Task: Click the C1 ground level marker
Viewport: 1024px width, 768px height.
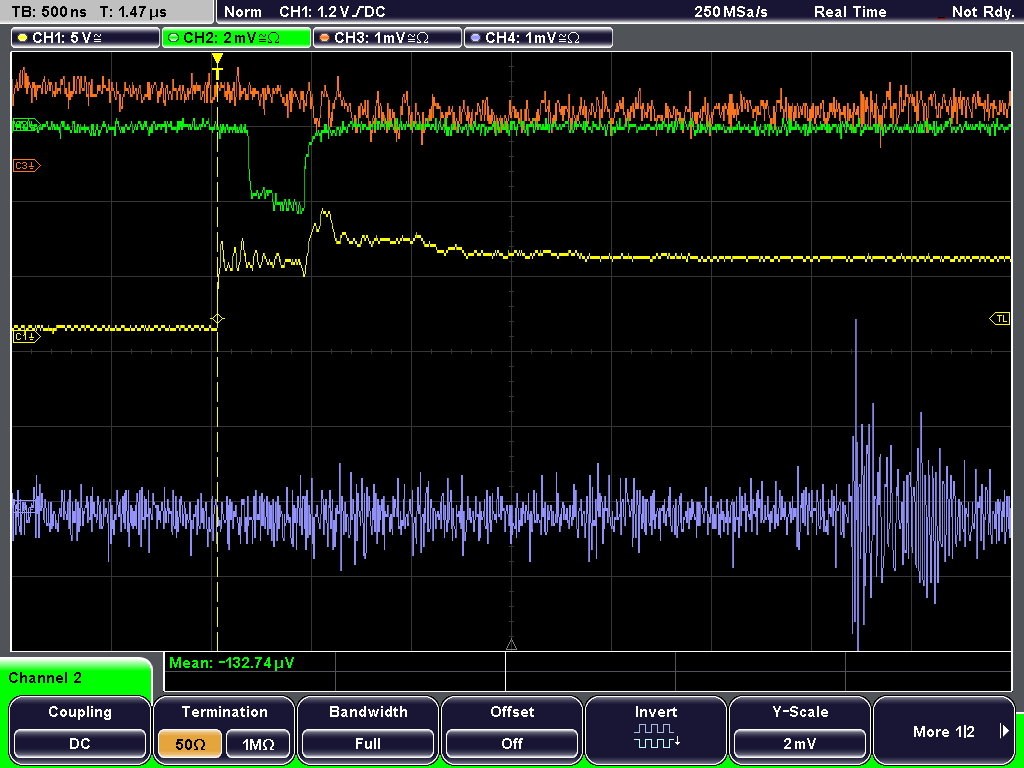Action: click(x=27, y=336)
